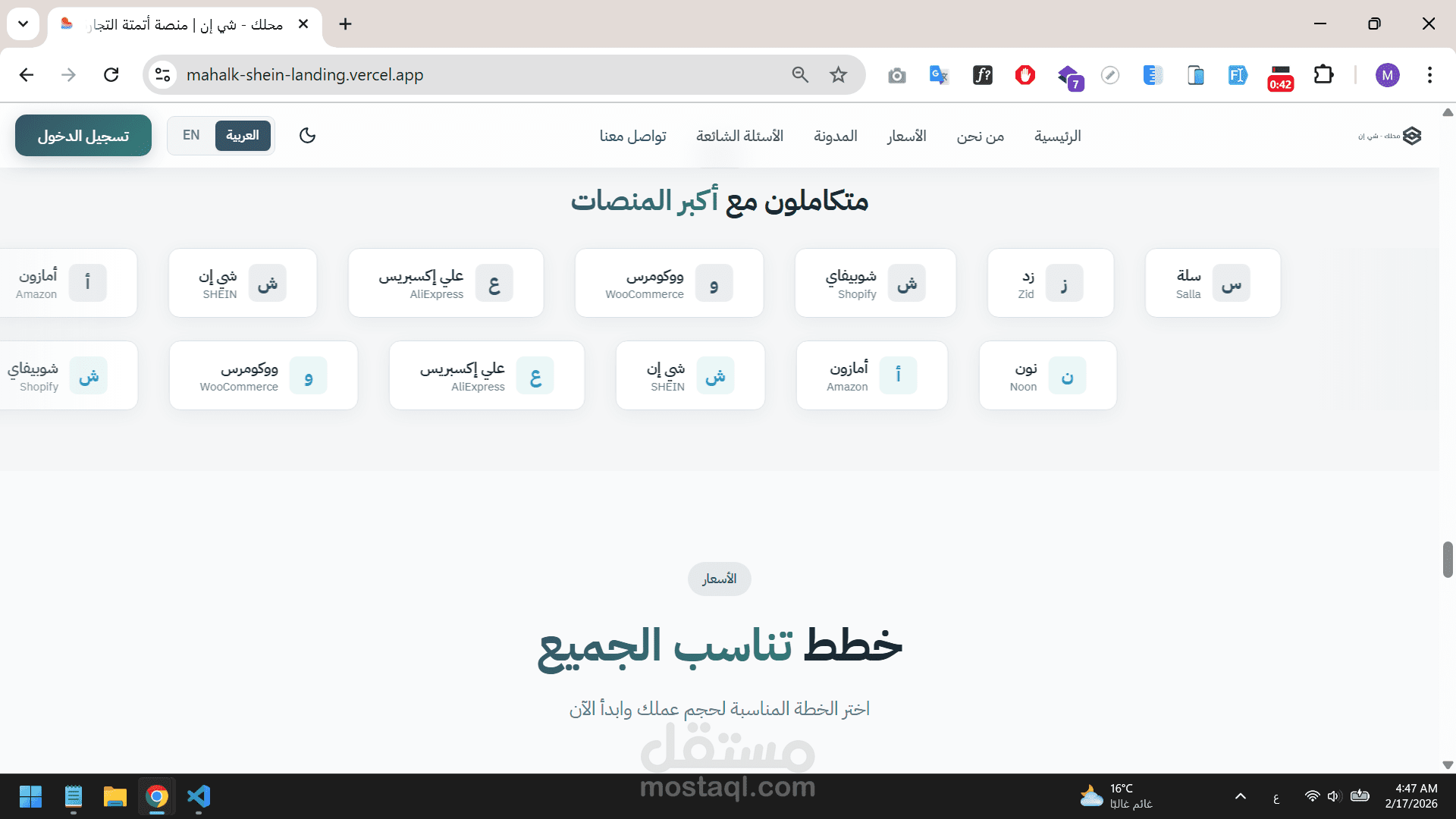The height and width of the screenshot is (819, 1456).
Task: Open Google Translate extension icon
Action: pos(939,75)
